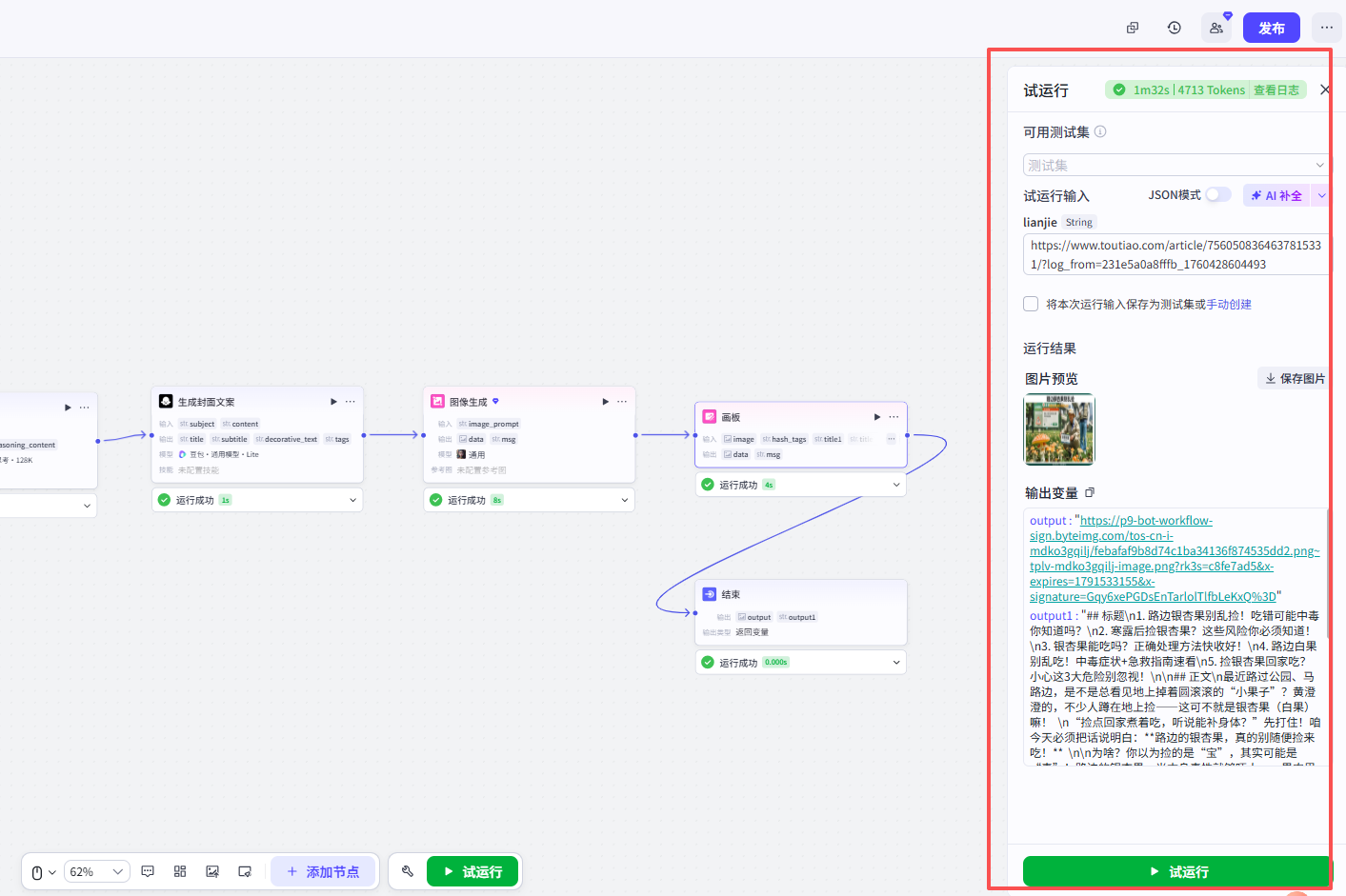Click the auto-layout grid icon in bottom toolbar
Viewport: 1346px width, 896px height.
tap(180, 871)
